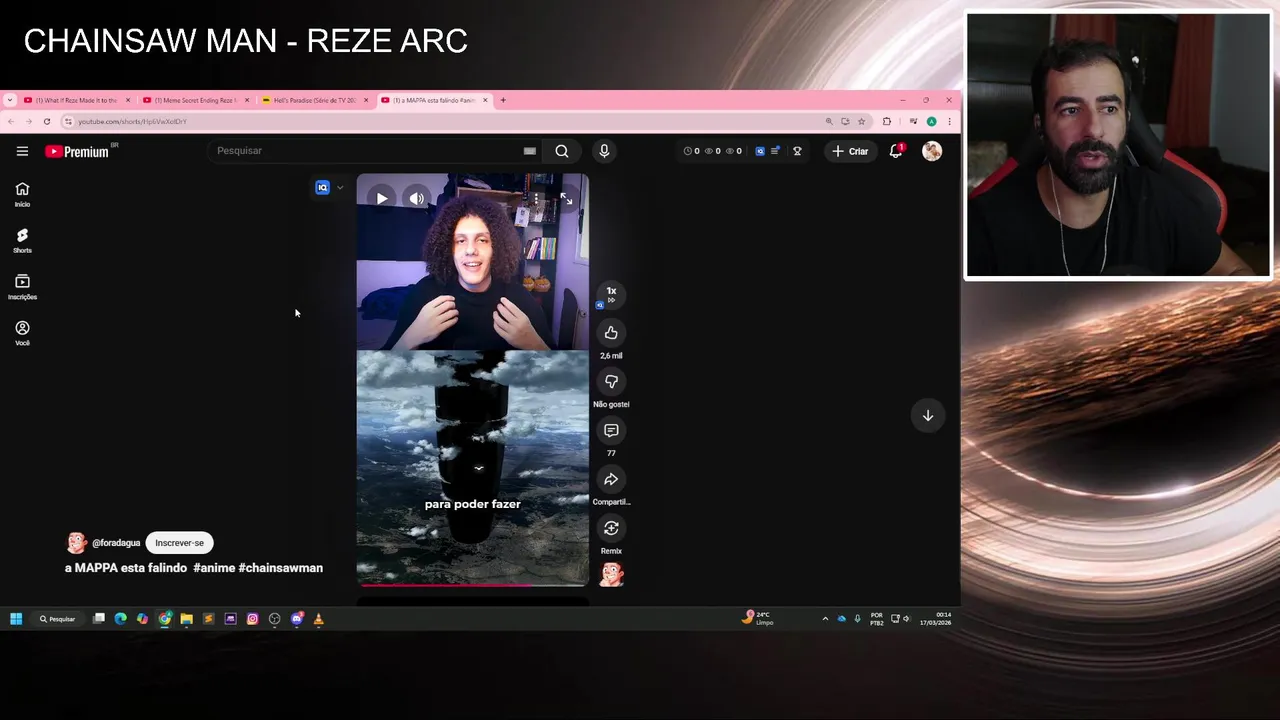Open the 77 comments panel

point(611,430)
